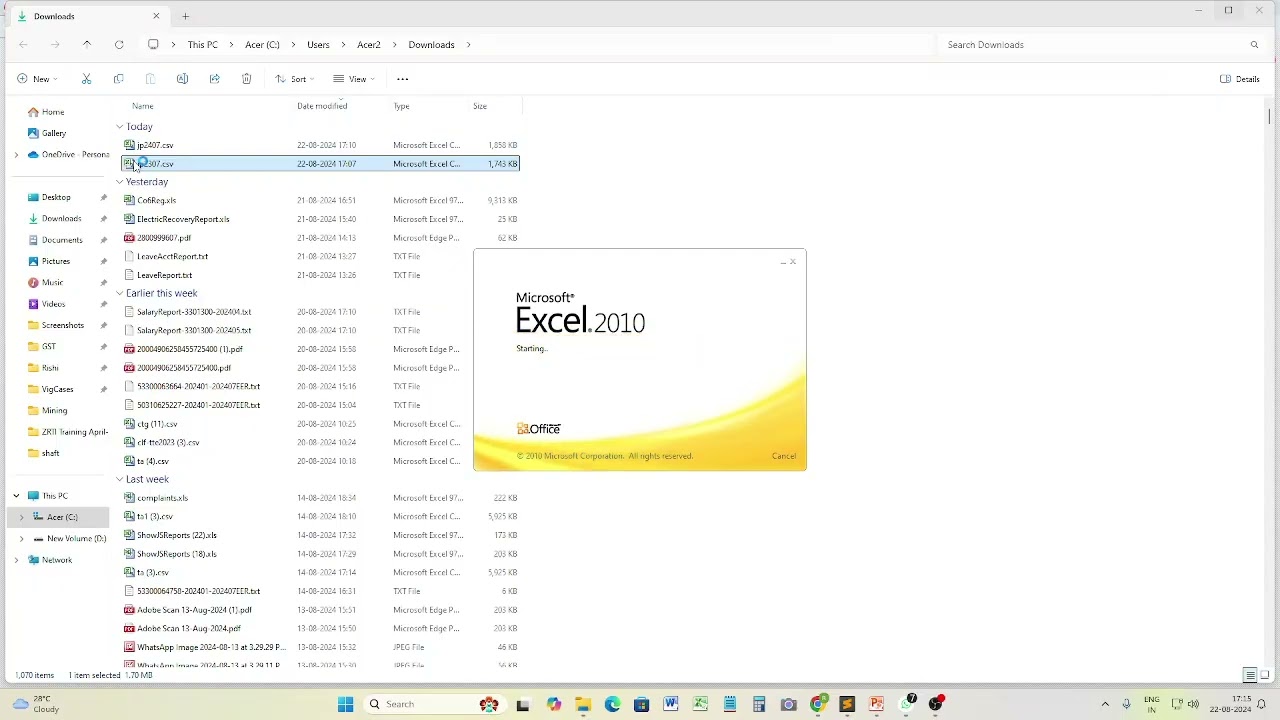Switch to large icons view in status bar
The height and width of the screenshot is (720, 1280).
pos(1265,676)
